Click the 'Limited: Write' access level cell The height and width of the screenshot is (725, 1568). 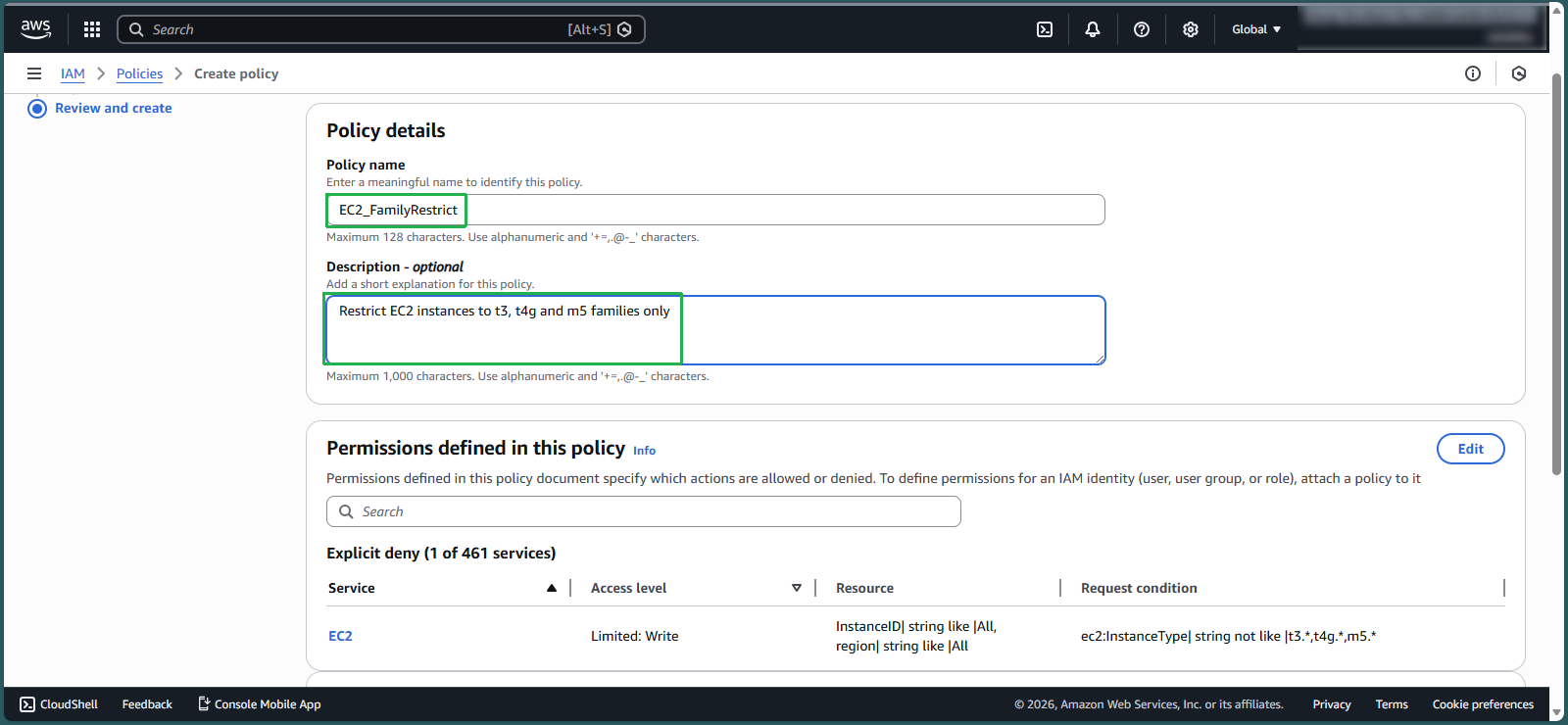634,636
